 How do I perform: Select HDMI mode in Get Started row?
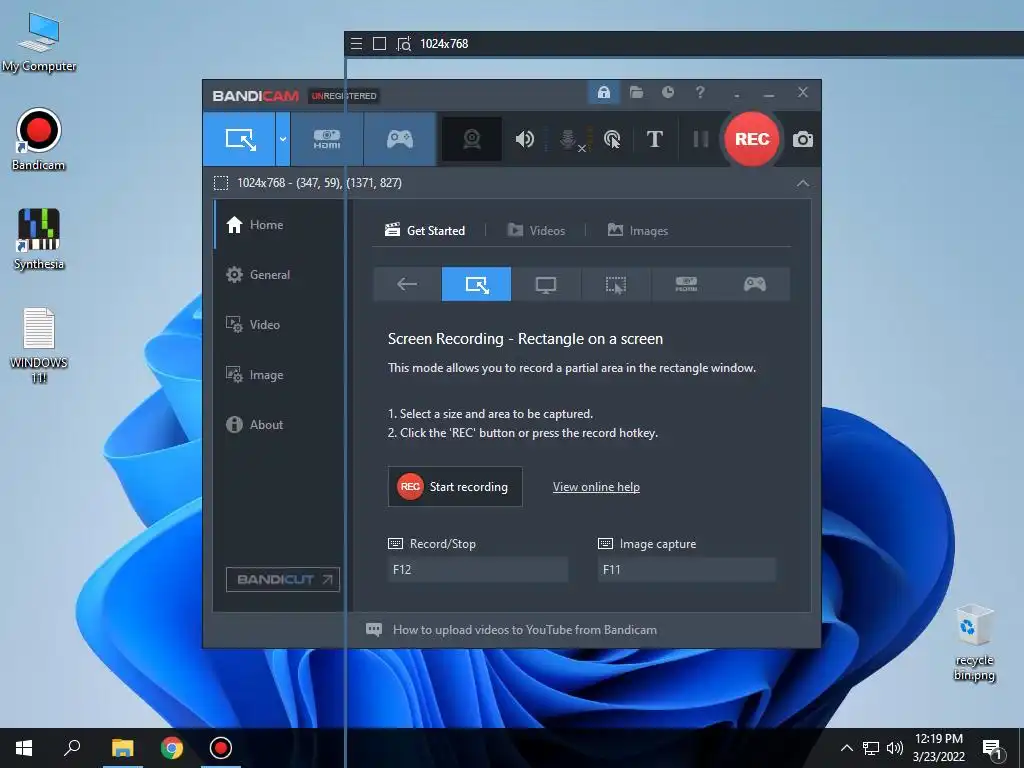pos(686,284)
